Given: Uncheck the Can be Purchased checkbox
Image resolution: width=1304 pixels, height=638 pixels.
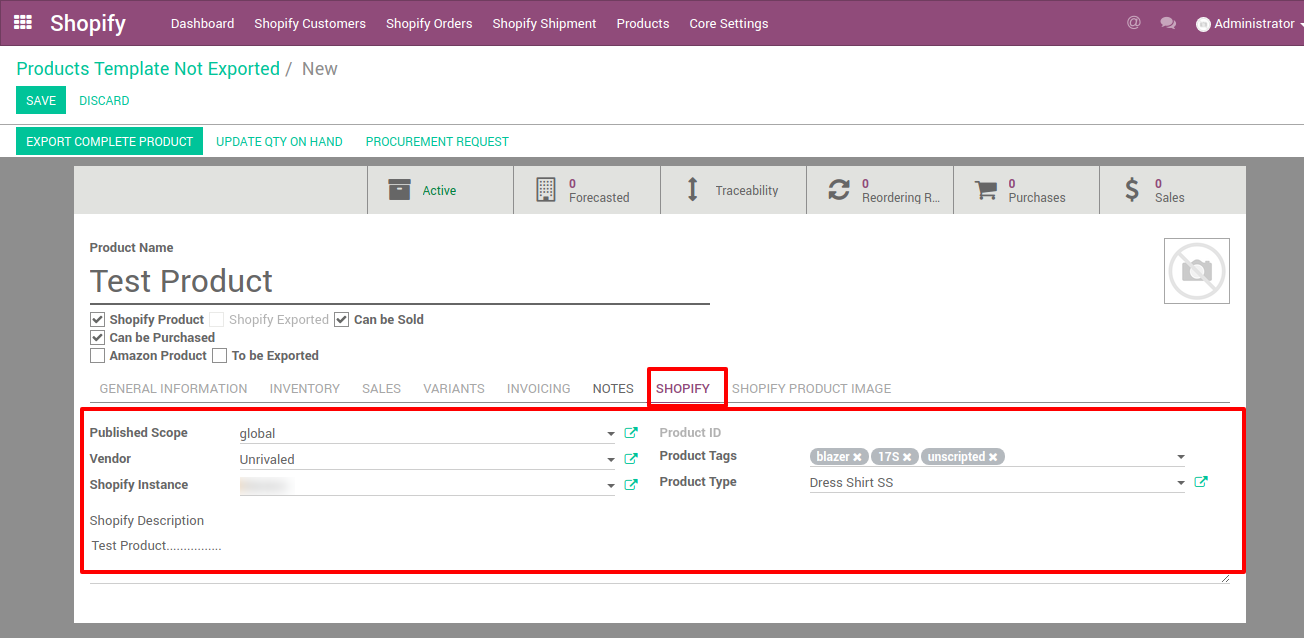Looking at the screenshot, I should coord(97,338).
